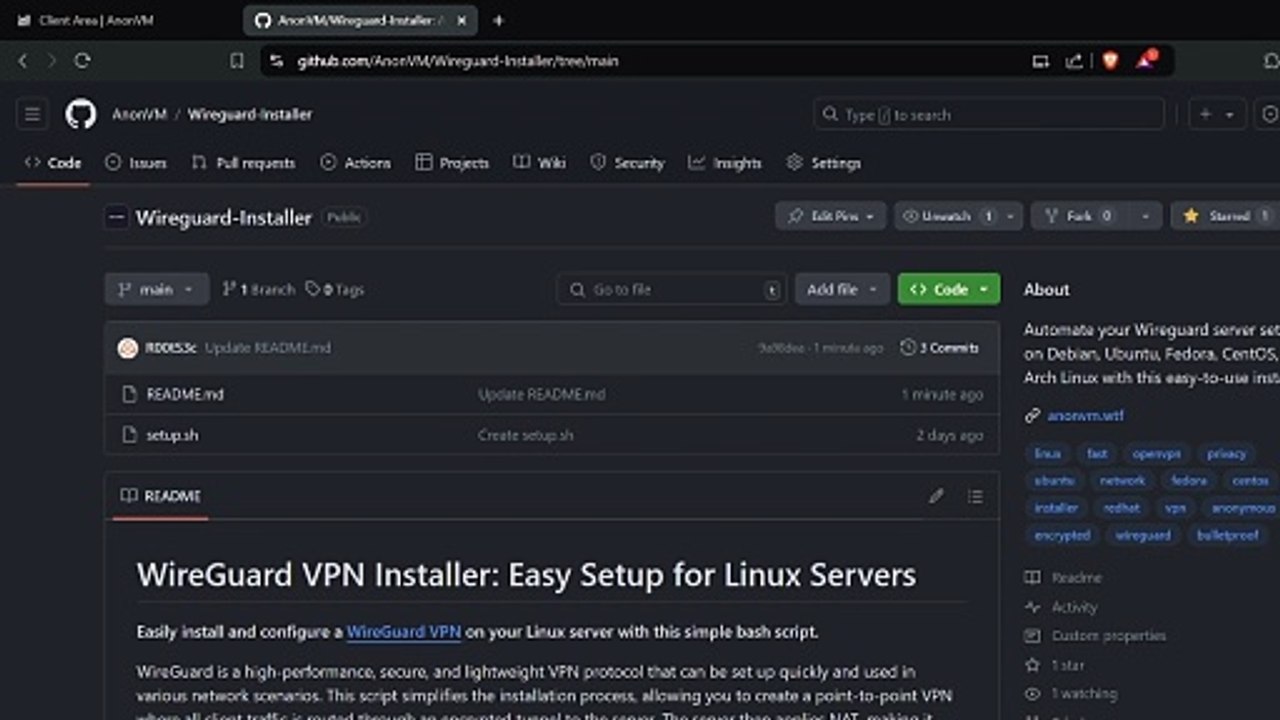Open the Create setup.sh commit message
Screen dimensions: 1280x720
click(x=526, y=435)
